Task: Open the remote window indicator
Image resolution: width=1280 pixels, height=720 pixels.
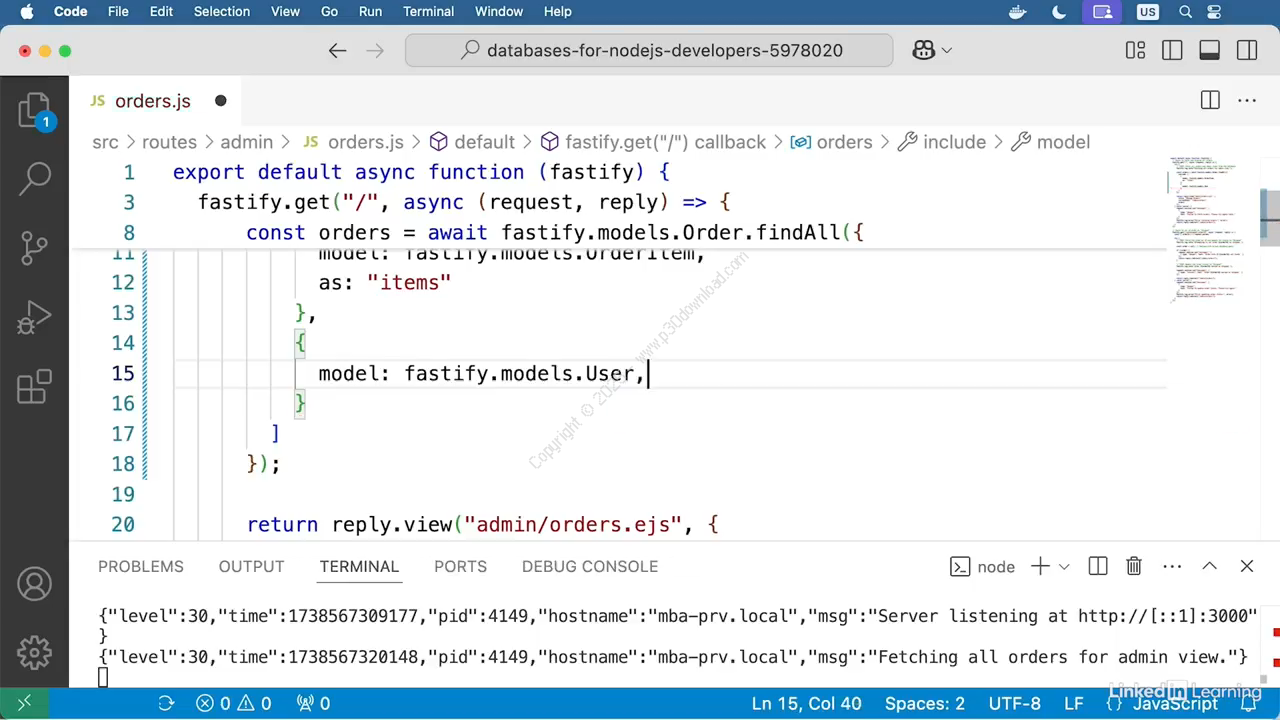Action: pos(24,703)
